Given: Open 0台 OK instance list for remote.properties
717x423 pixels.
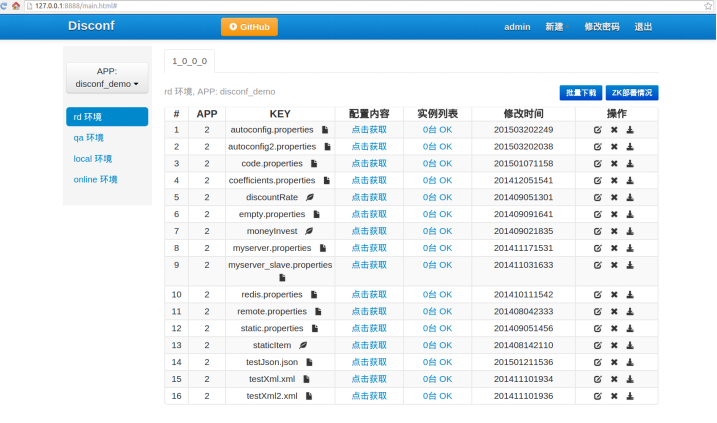Looking at the screenshot, I should tap(437, 312).
